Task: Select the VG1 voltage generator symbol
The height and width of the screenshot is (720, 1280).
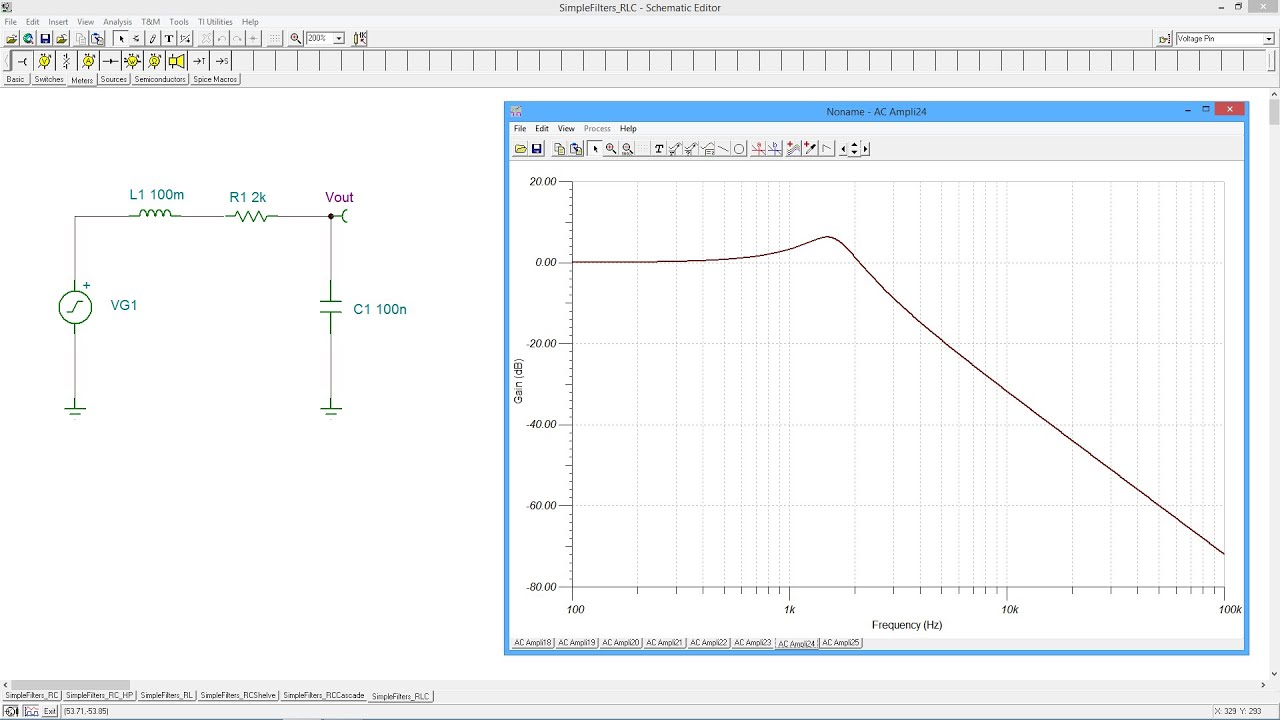Action: (x=75, y=307)
